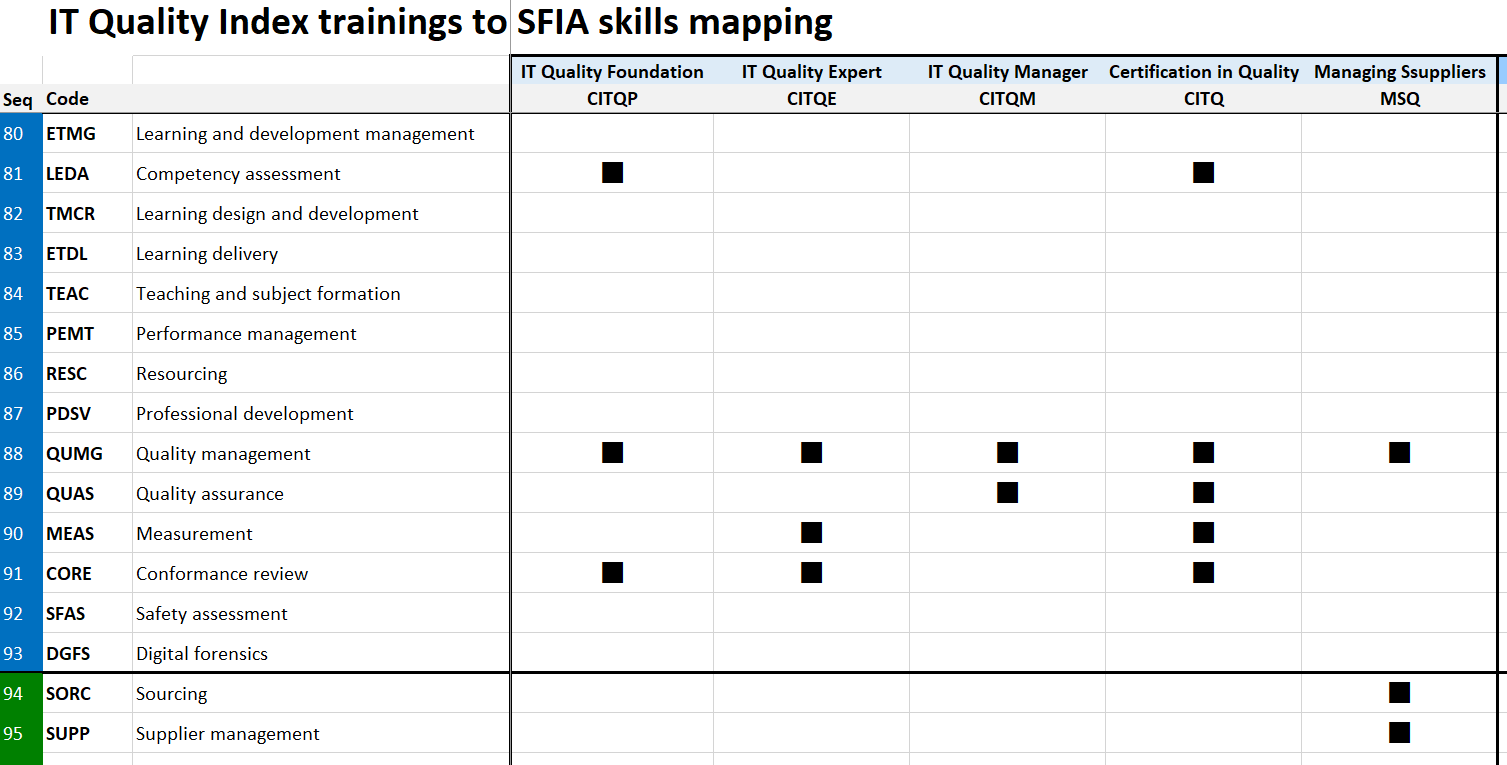Image resolution: width=1507 pixels, height=765 pixels.
Task: Select the 'PEMT' code cell
Action: [x=87, y=334]
